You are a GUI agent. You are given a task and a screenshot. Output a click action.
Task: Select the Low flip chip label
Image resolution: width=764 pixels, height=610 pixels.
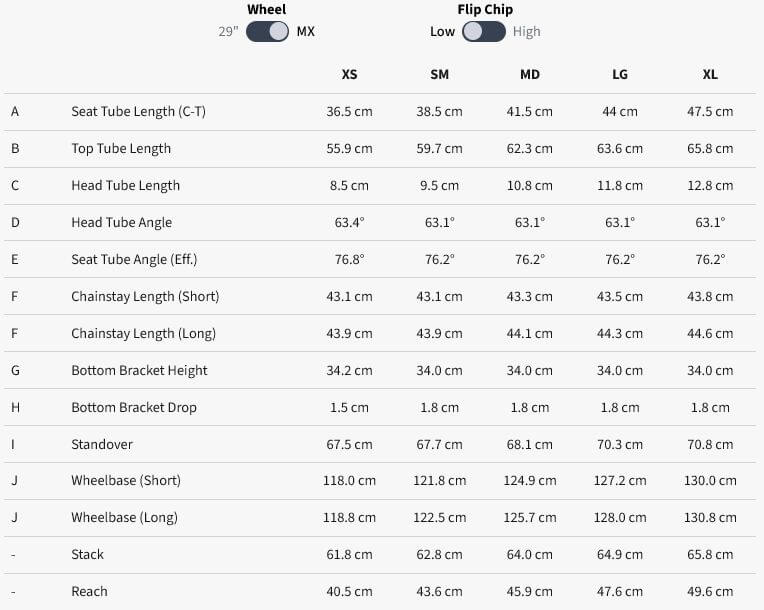442,32
